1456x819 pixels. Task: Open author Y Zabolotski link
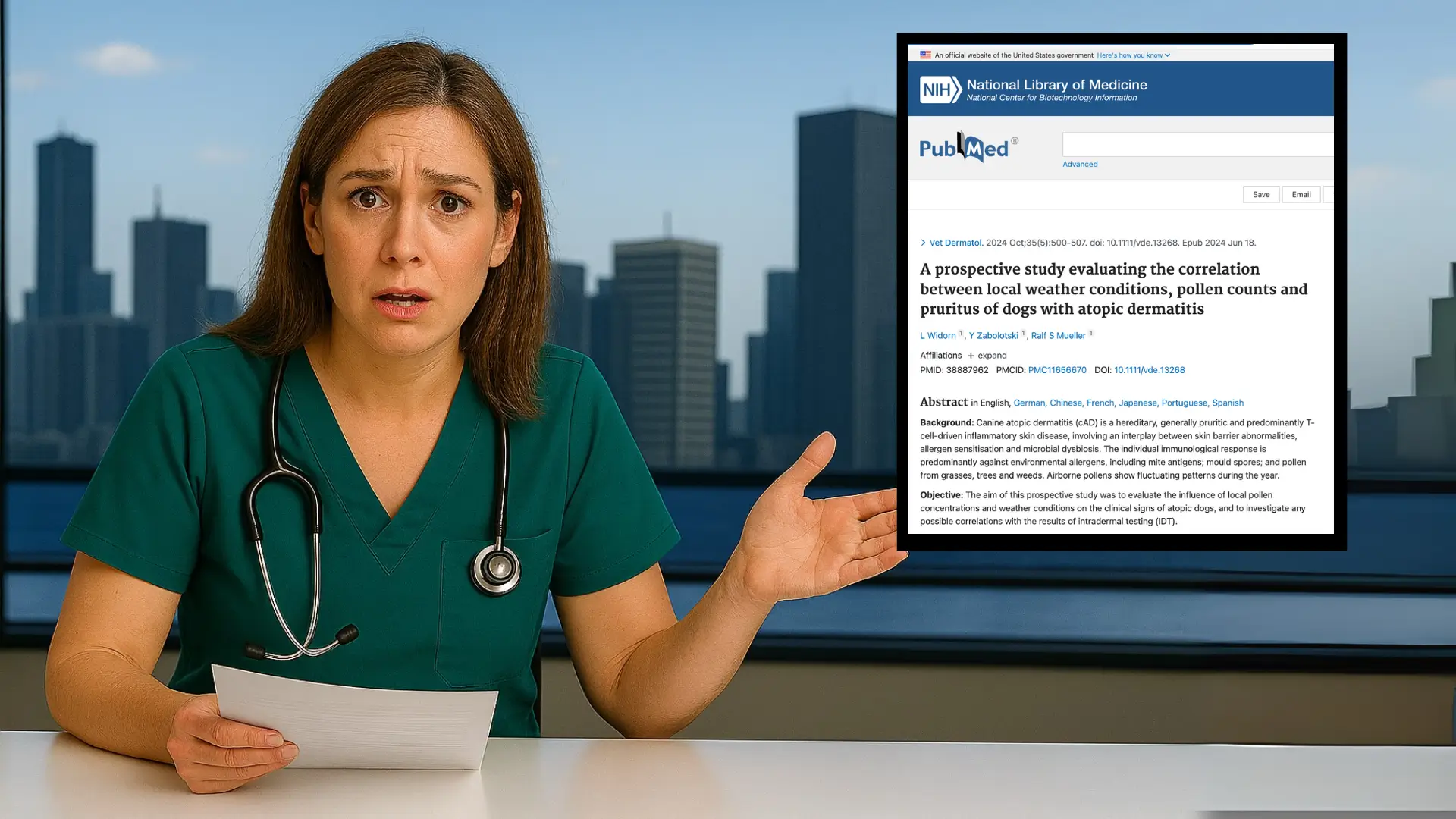tap(993, 336)
